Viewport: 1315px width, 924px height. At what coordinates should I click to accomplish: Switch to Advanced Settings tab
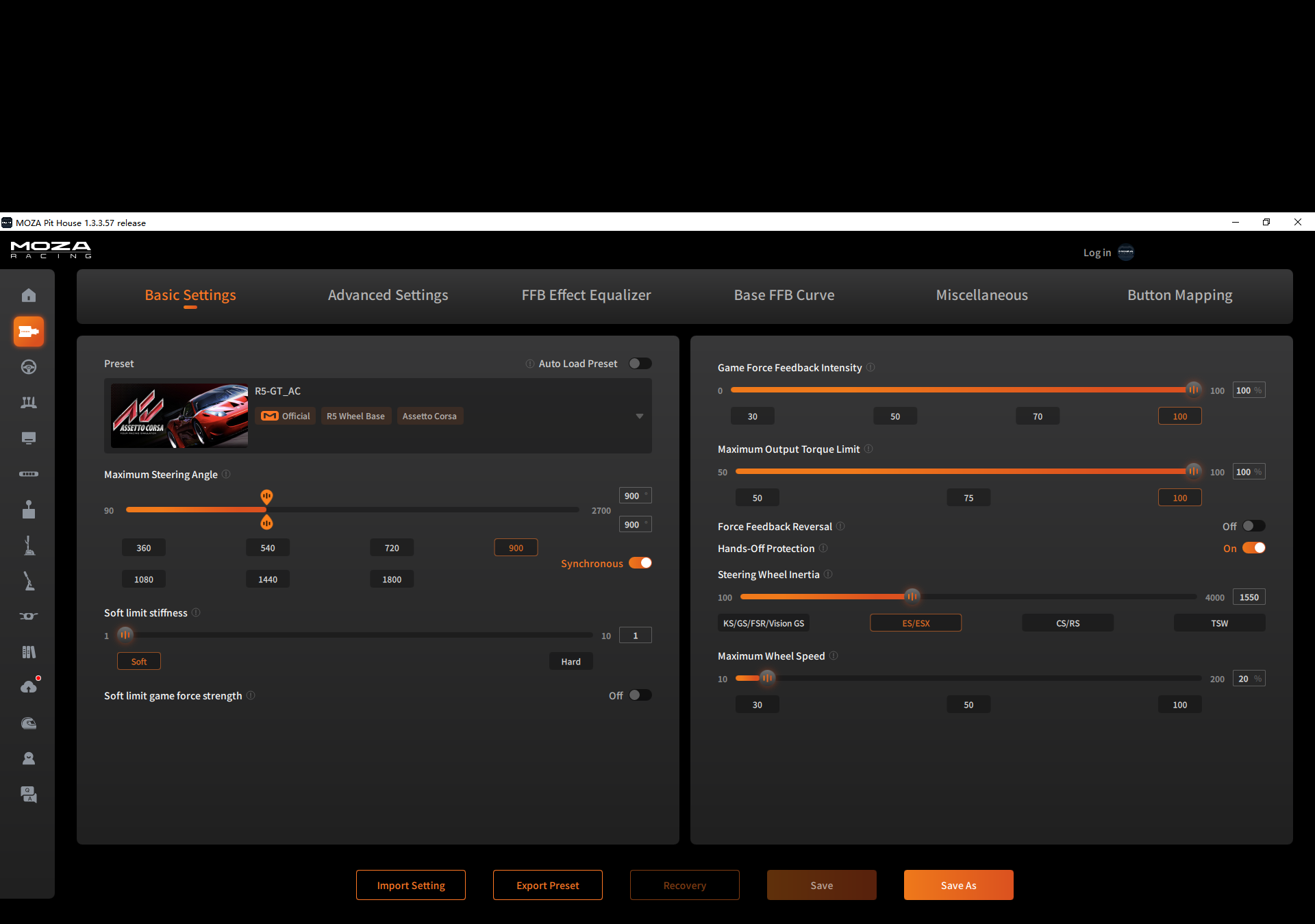(x=388, y=295)
